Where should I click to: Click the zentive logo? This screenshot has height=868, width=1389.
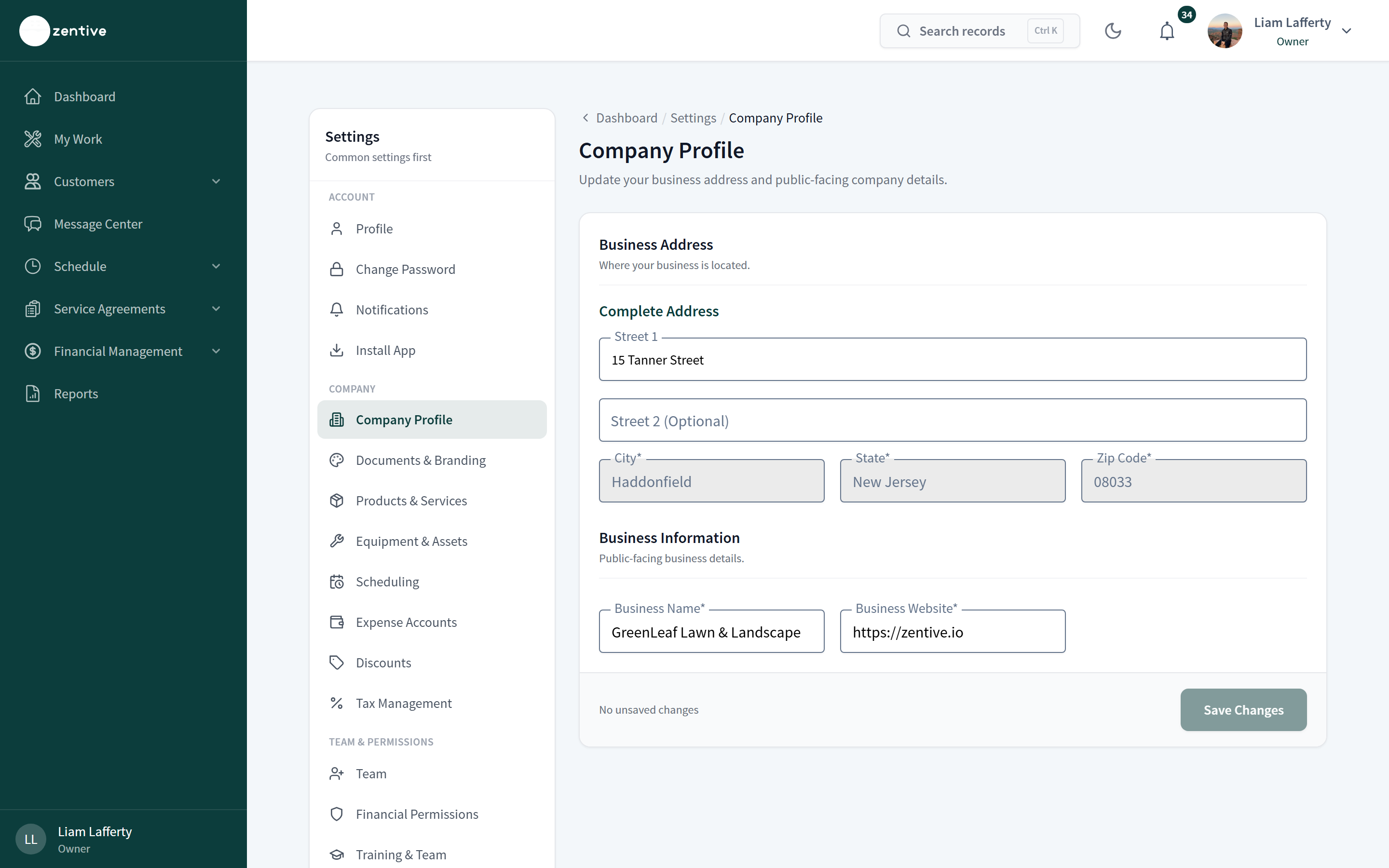63,31
